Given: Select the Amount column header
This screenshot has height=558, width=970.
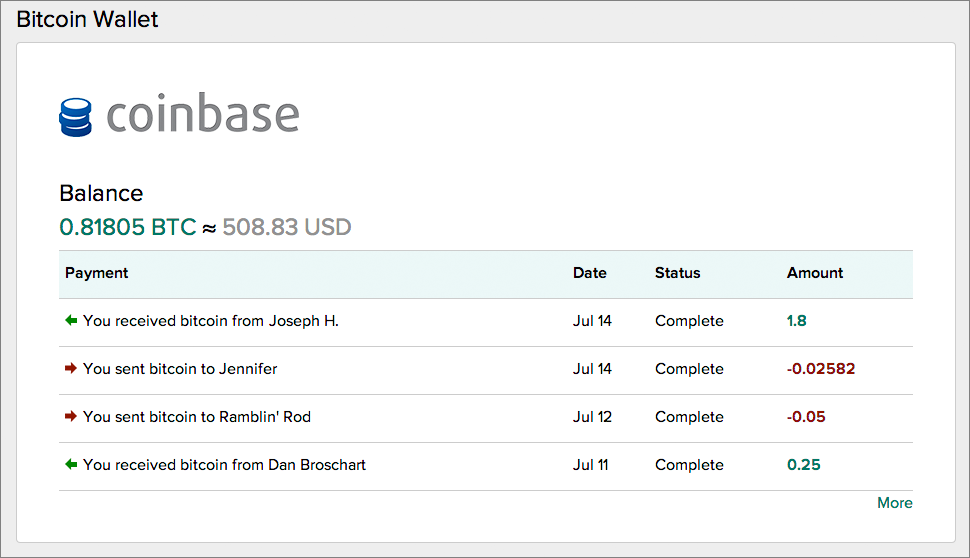Looking at the screenshot, I should (x=815, y=273).
